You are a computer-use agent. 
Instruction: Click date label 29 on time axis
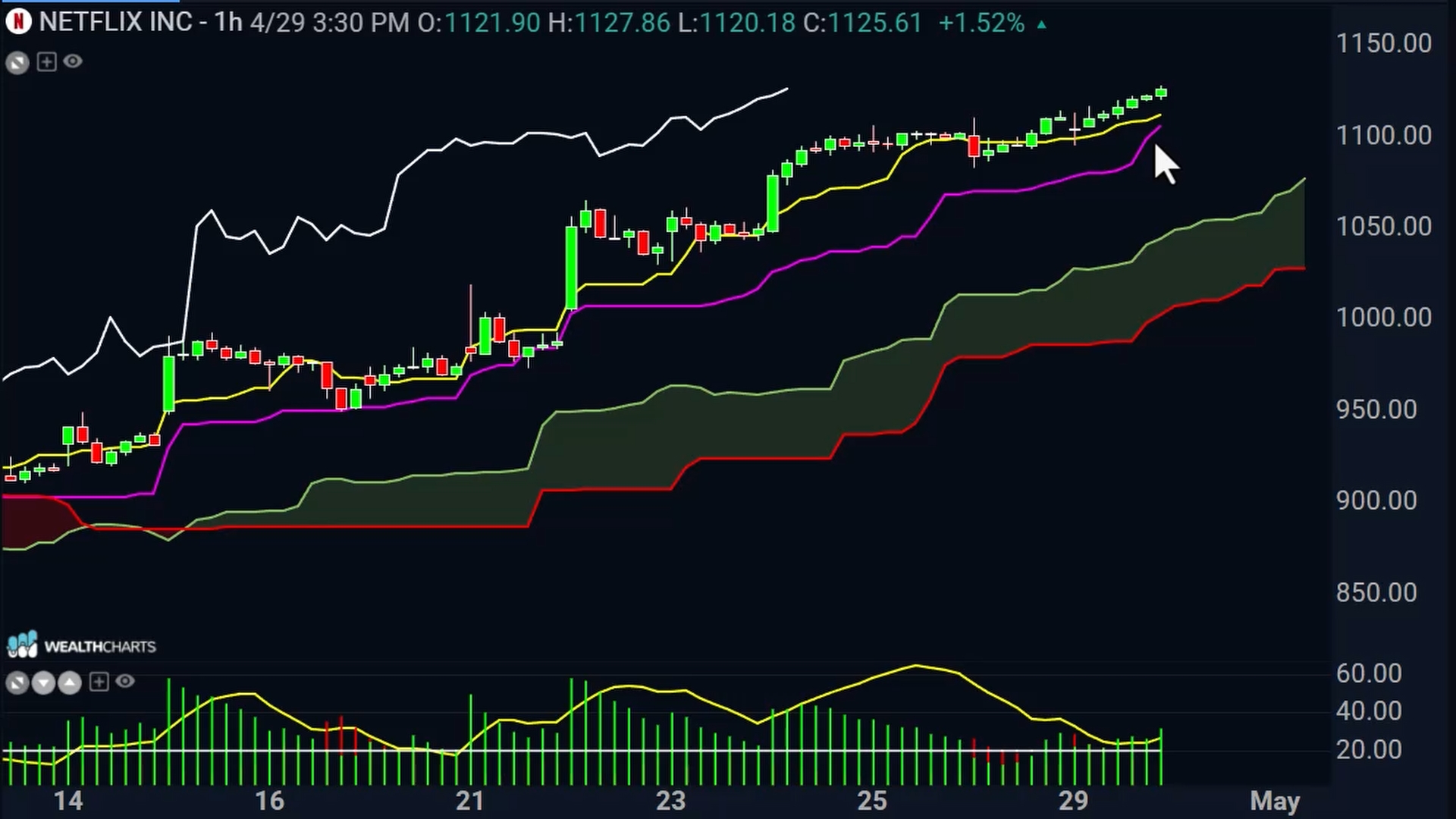pos(1073,802)
